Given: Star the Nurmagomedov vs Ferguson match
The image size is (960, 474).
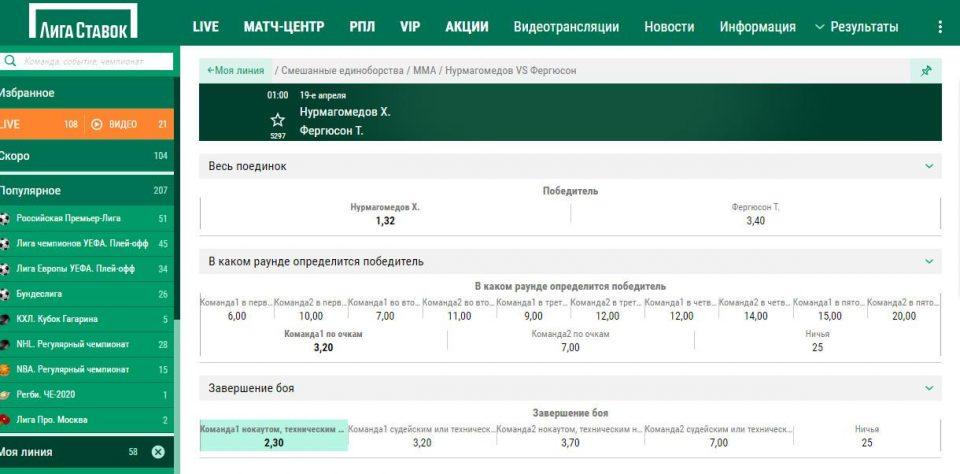Looking at the screenshot, I should click(277, 119).
